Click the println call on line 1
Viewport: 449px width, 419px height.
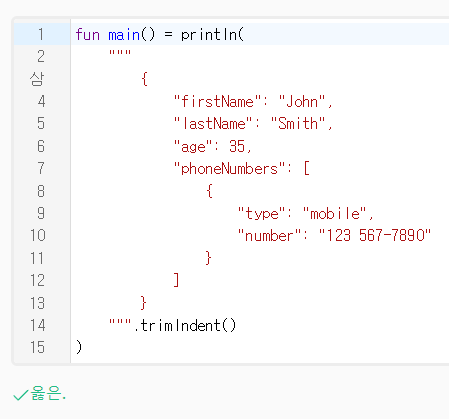[x=209, y=35]
